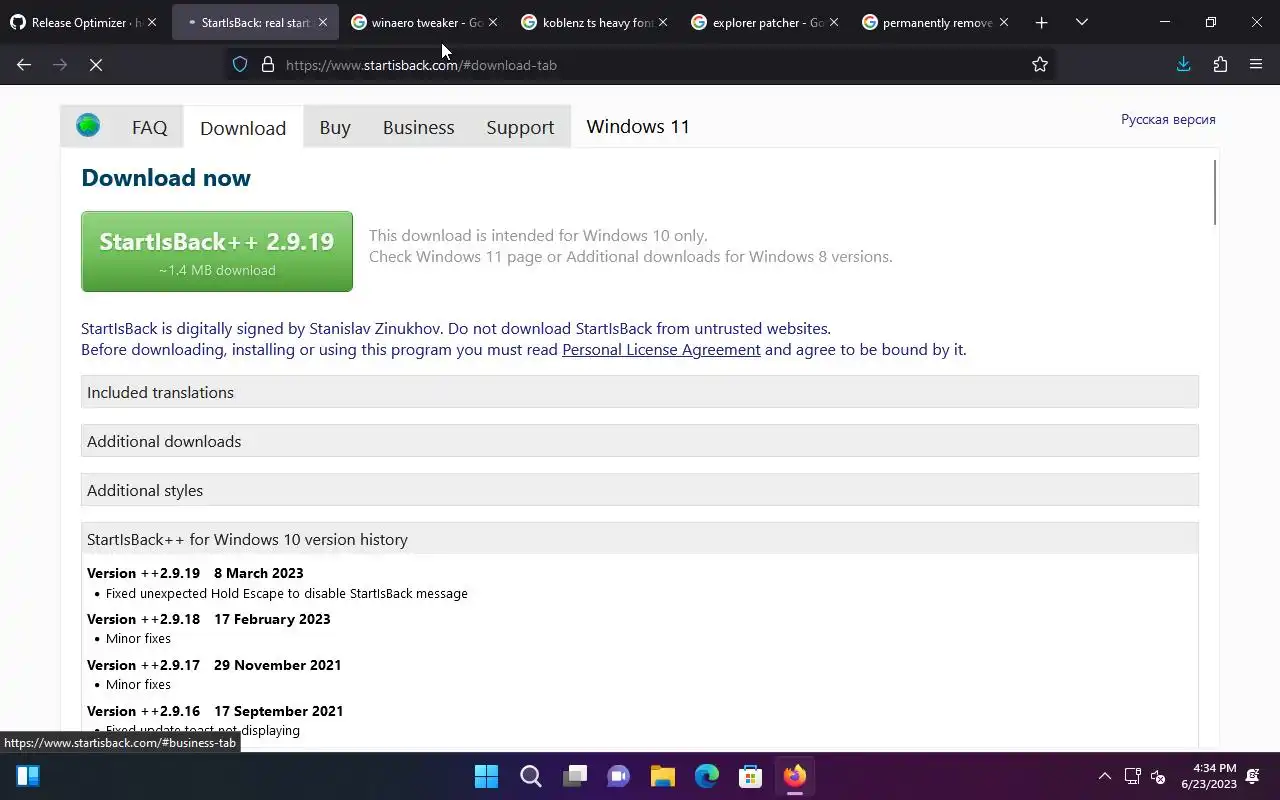The width and height of the screenshot is (1280, 800).
Task: Open a new tab with plus button
Action: (1041, 22)
